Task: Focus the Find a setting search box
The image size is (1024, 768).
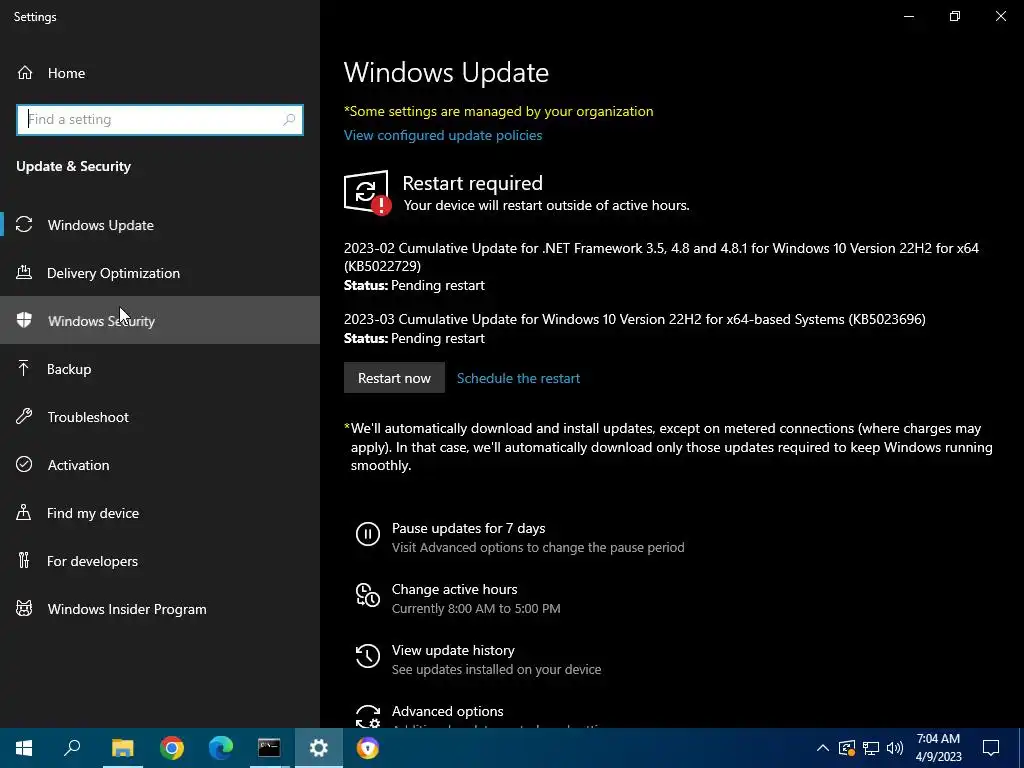Action: pos(160,120)
